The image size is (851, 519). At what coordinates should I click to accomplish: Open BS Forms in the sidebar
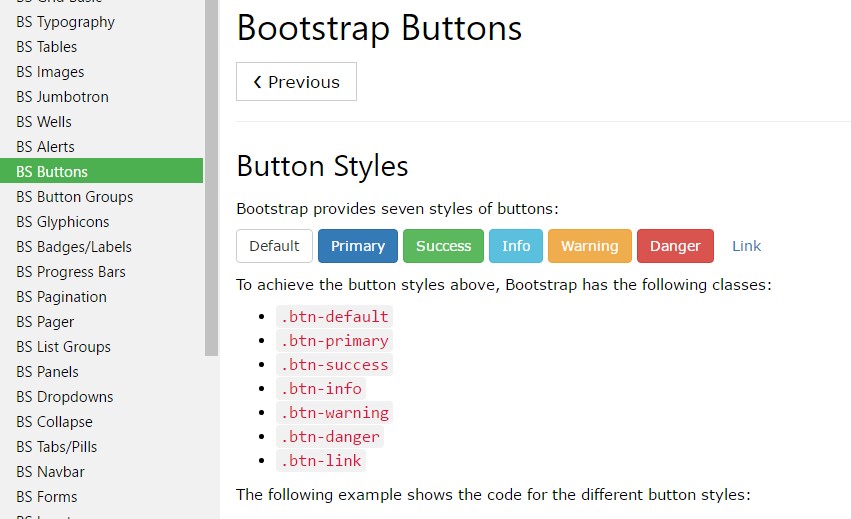click(101, 496)
